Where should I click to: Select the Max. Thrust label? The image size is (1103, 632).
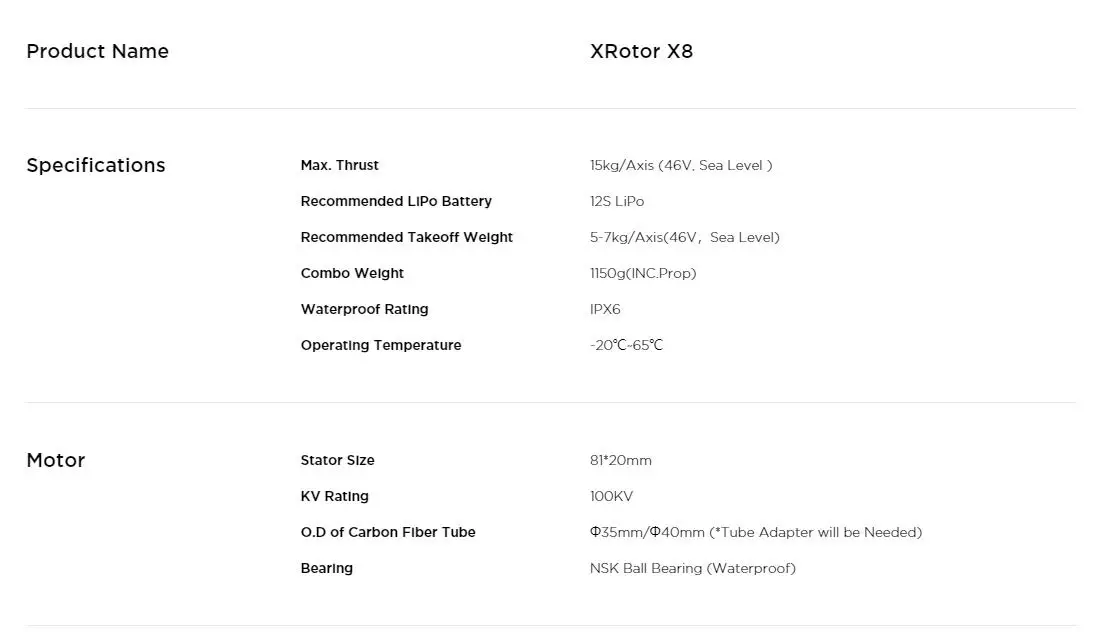(339, 165)
